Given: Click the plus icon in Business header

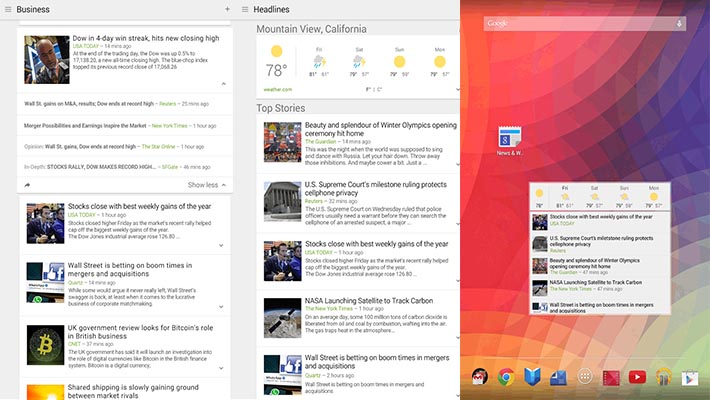Looking at the screenshot, I should (227, 9).
